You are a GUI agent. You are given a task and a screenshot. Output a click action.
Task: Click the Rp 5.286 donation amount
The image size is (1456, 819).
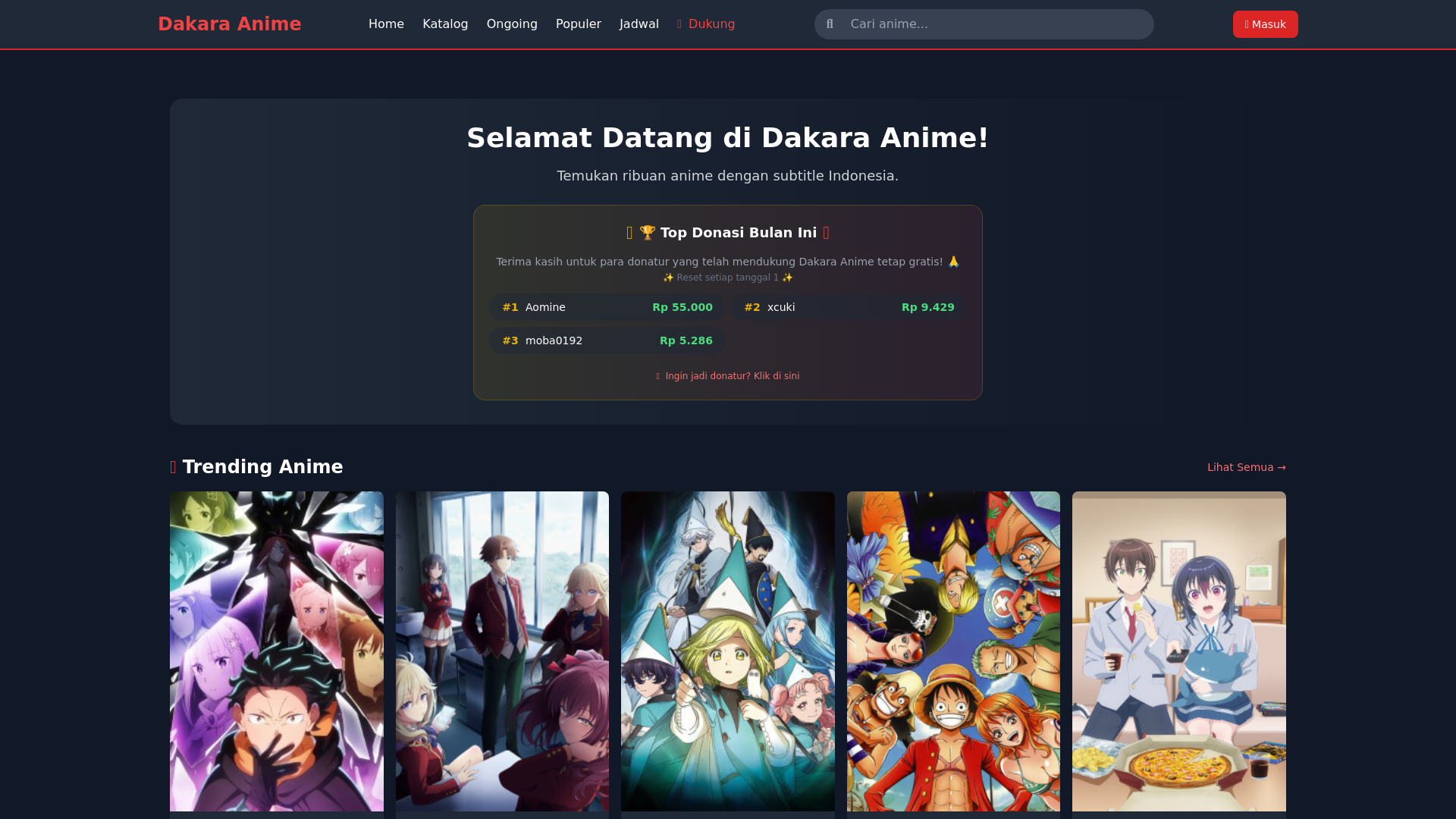[686, 340]
